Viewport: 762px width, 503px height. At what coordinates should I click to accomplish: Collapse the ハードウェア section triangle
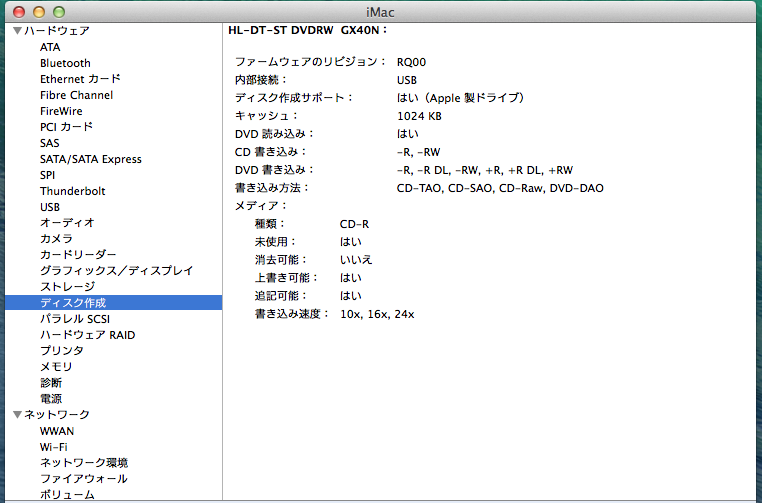[x=17, y=31]
